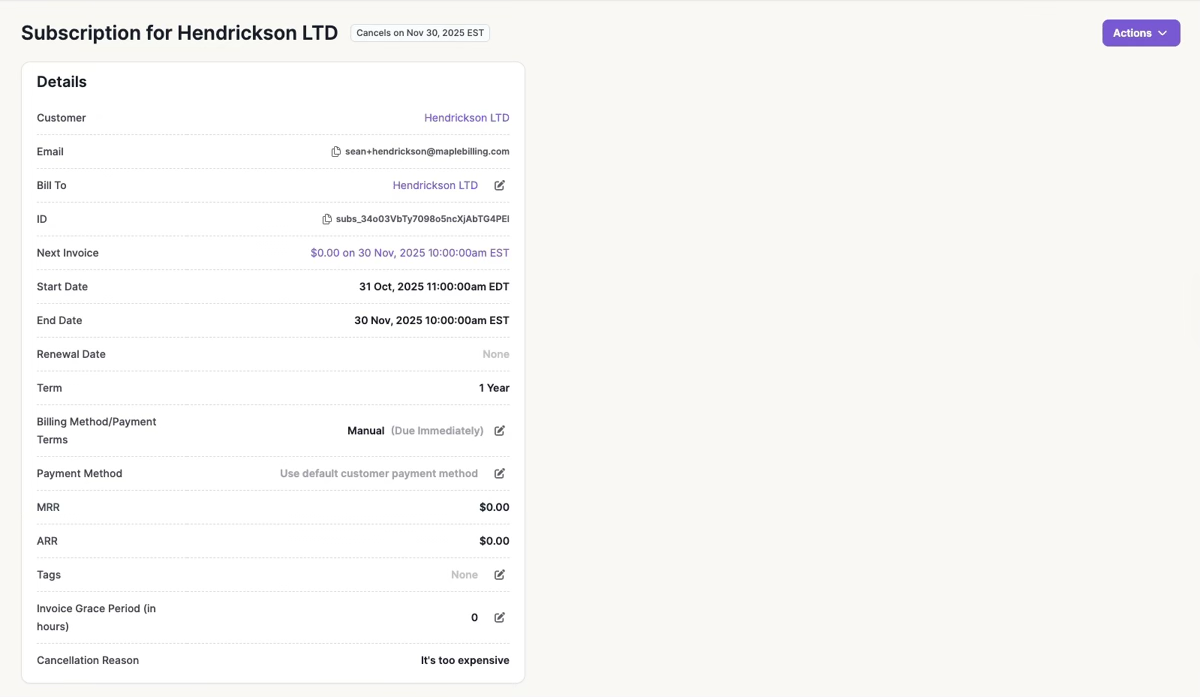Click the End Date value 30 Nov, 2025
Screen dimensions: 1200x697
[x=431, y=321]
